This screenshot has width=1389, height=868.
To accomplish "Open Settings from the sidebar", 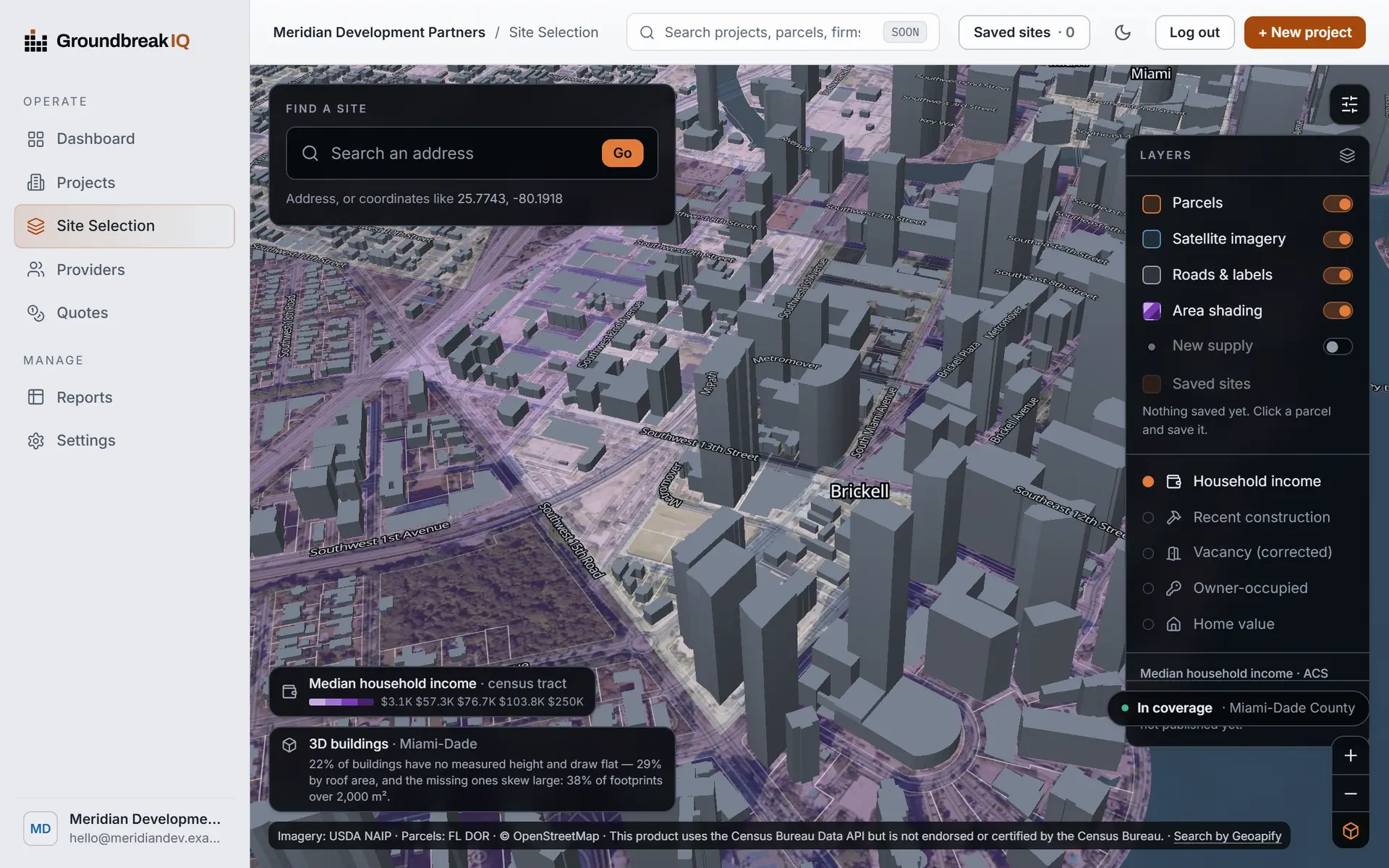I will pos(124,441).
